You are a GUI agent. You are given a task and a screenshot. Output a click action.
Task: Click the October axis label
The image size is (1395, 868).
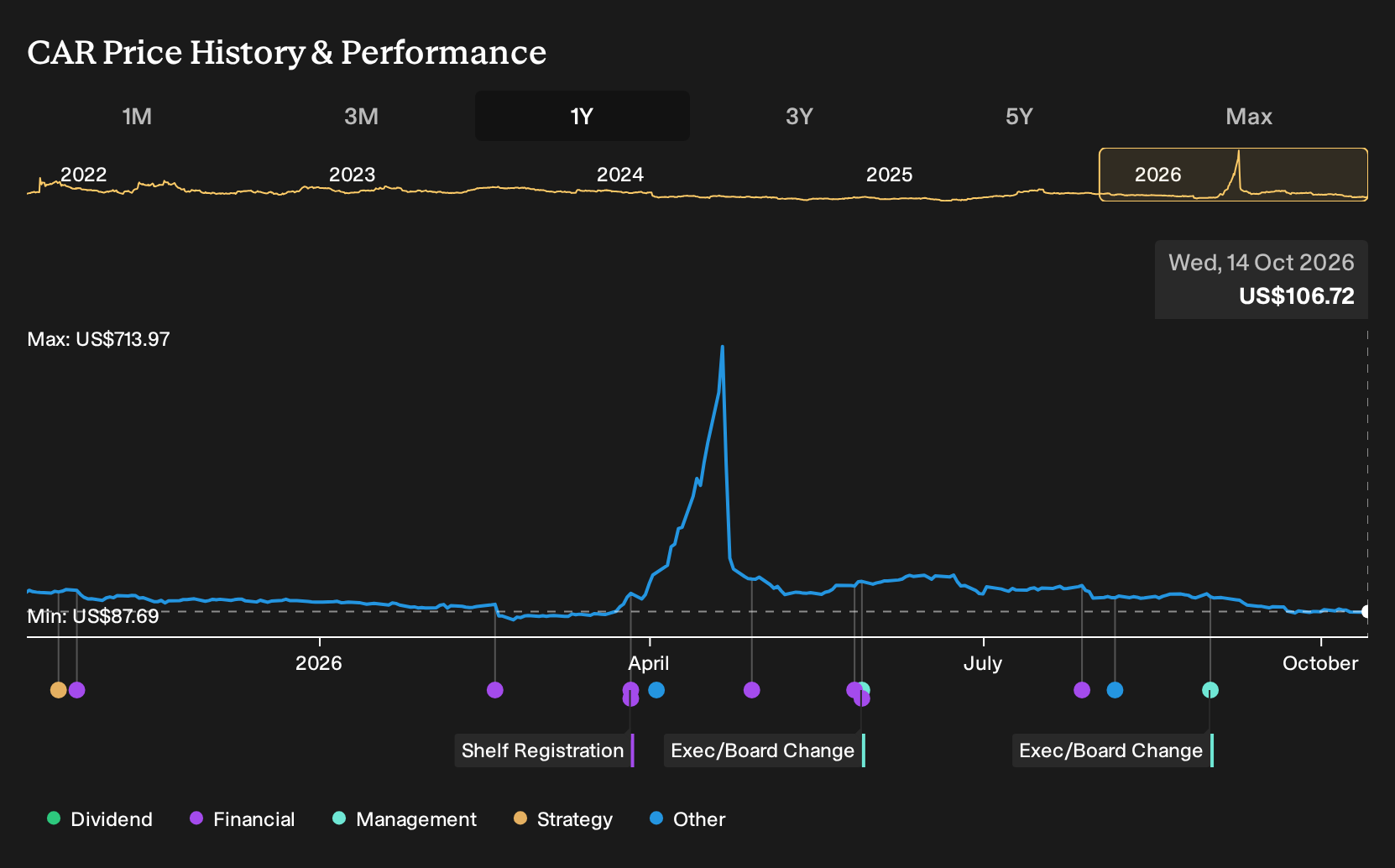[x=1320, y=663]
